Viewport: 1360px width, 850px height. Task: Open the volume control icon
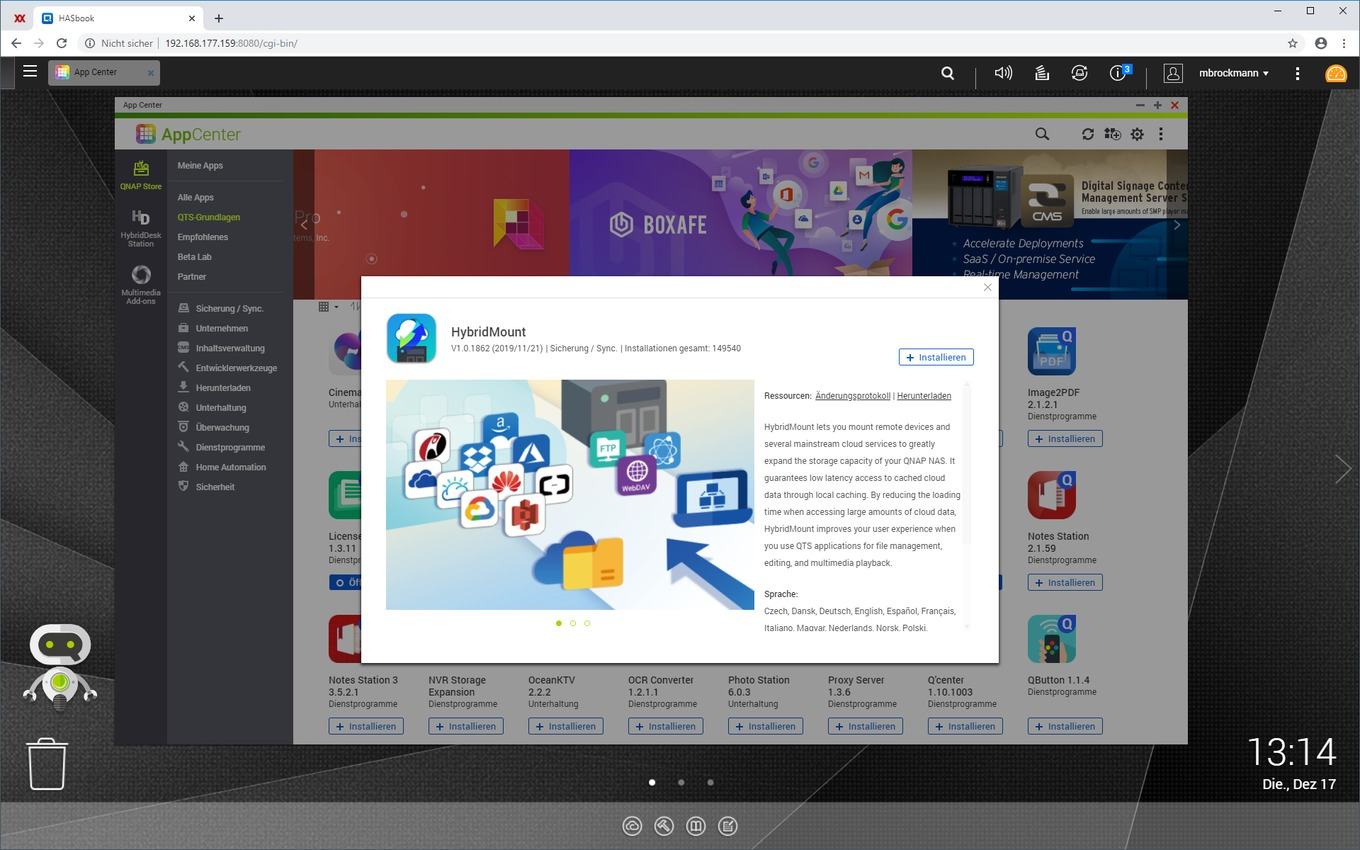coord(1003,73)
